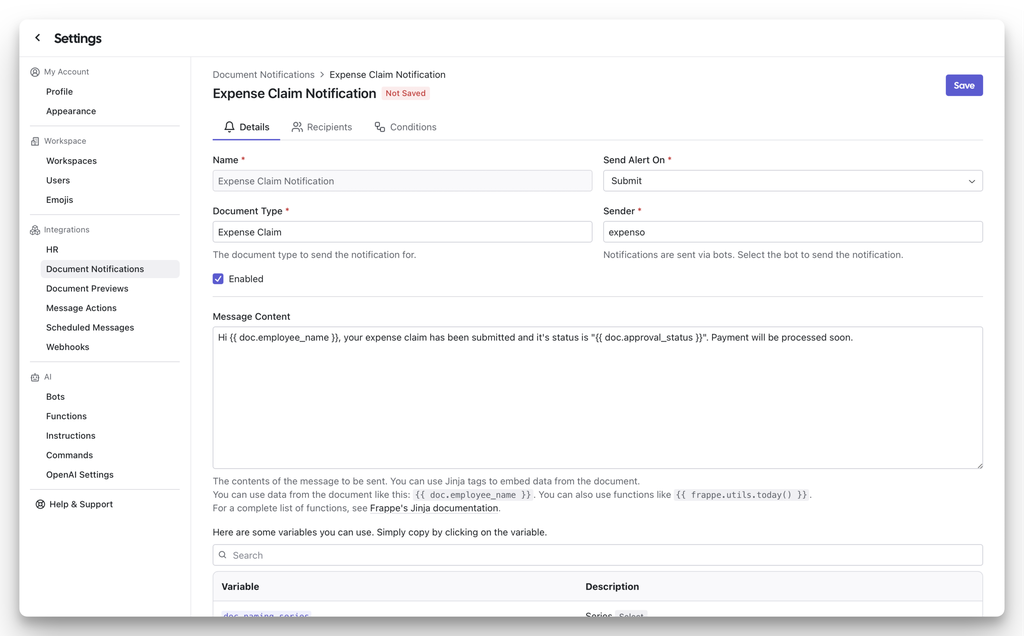The height and width of the screenshot is (636, 1024).
Task: Go to Document Notifications breadcrumb
Action: pyautogui.click(x=263, y=75)
